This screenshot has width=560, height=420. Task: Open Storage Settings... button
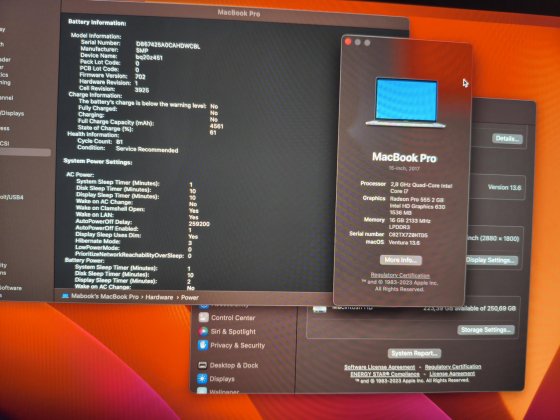click(x=486, y=330)
